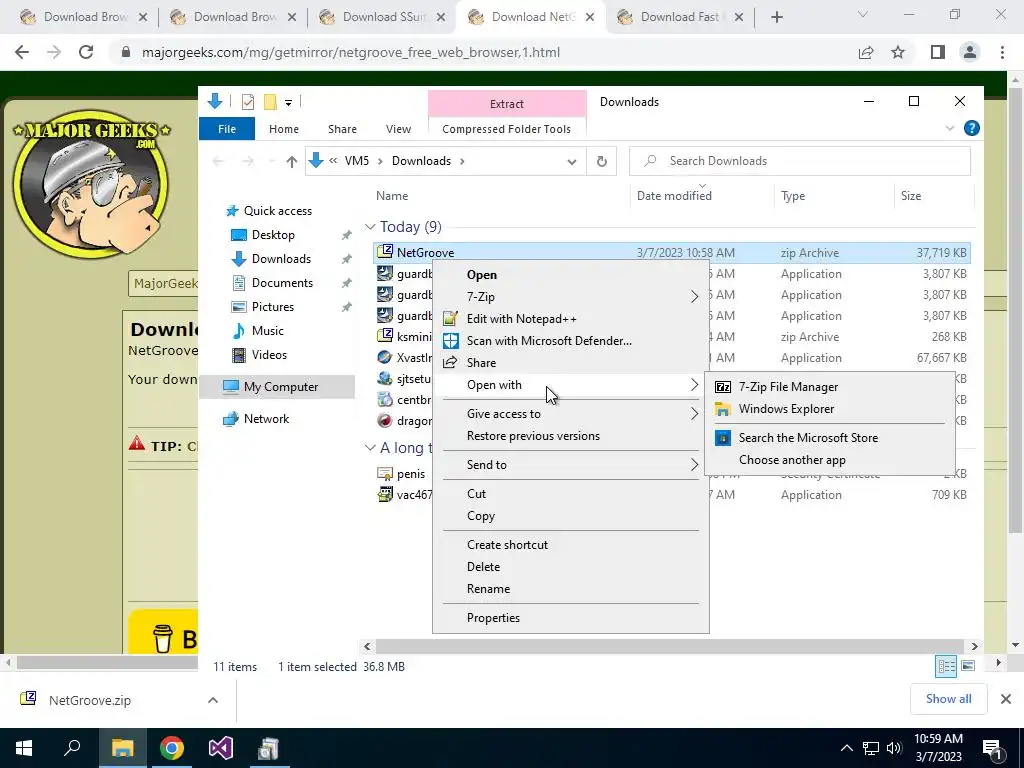Click the New folder quick access icon
The width and height of the screenshot is (1024, 768).
click(270, 102)
